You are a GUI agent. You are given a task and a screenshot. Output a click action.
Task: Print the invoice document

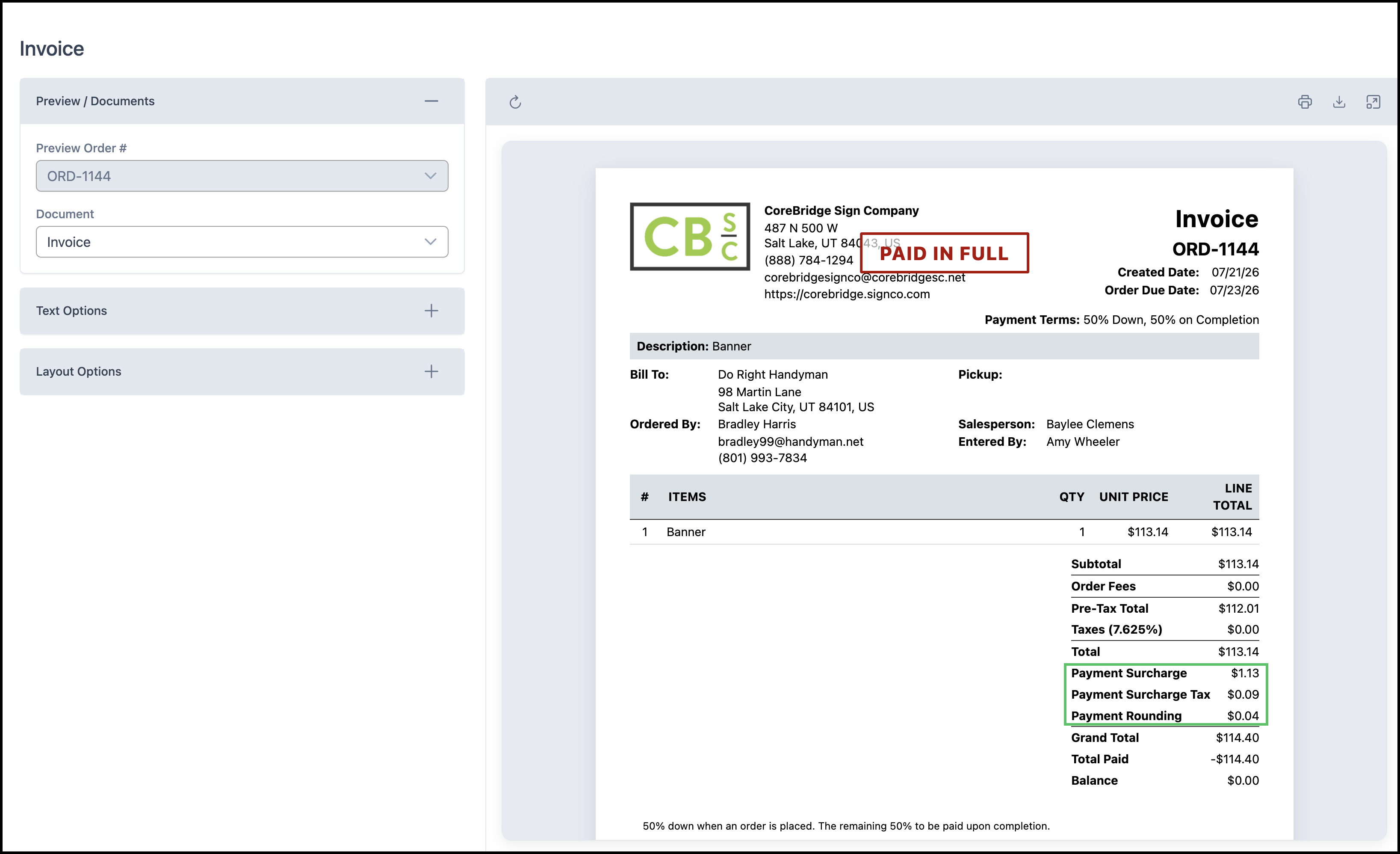point(1305,102)
